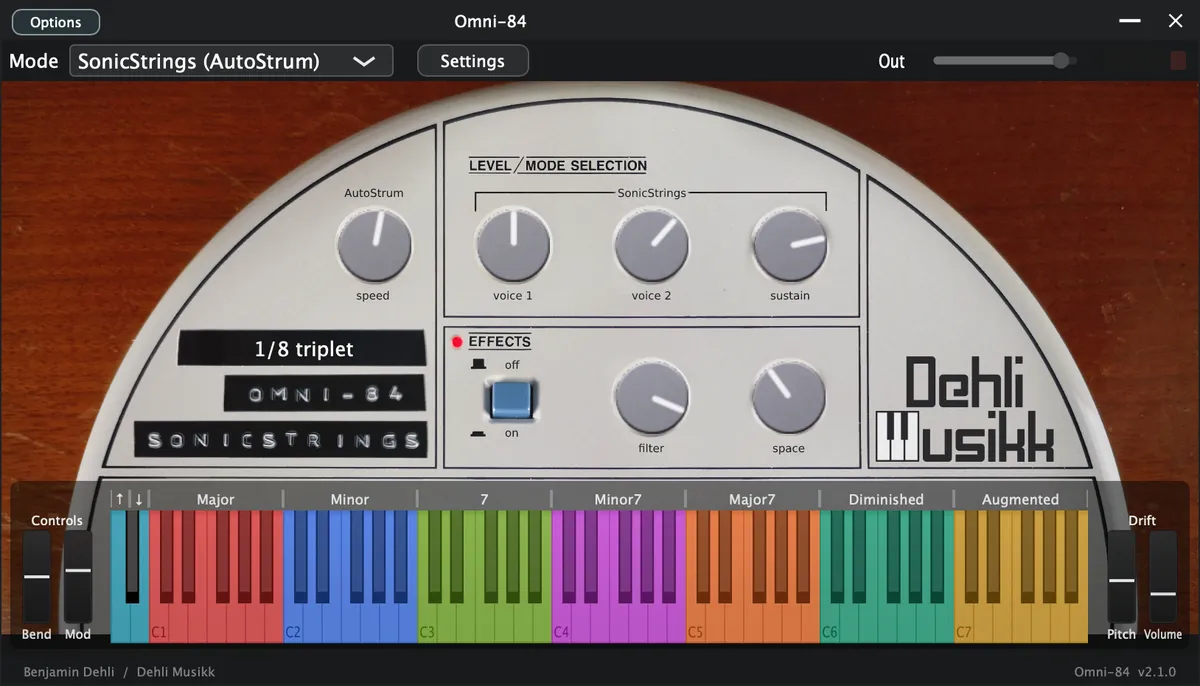
Task: Click the Drift Volume slider
Action: pos(1163,577)
